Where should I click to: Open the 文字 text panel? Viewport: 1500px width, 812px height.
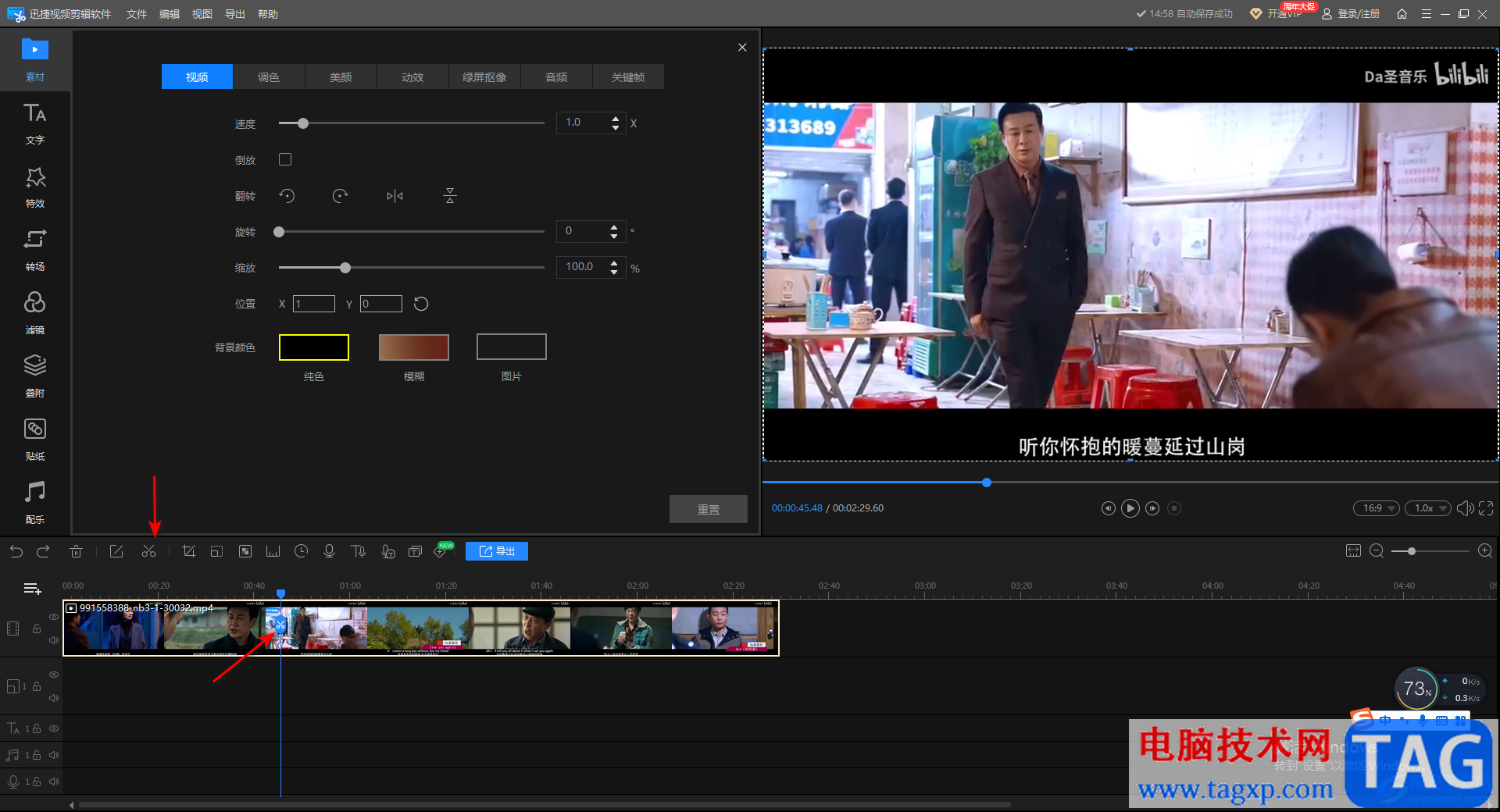[35, 123]
